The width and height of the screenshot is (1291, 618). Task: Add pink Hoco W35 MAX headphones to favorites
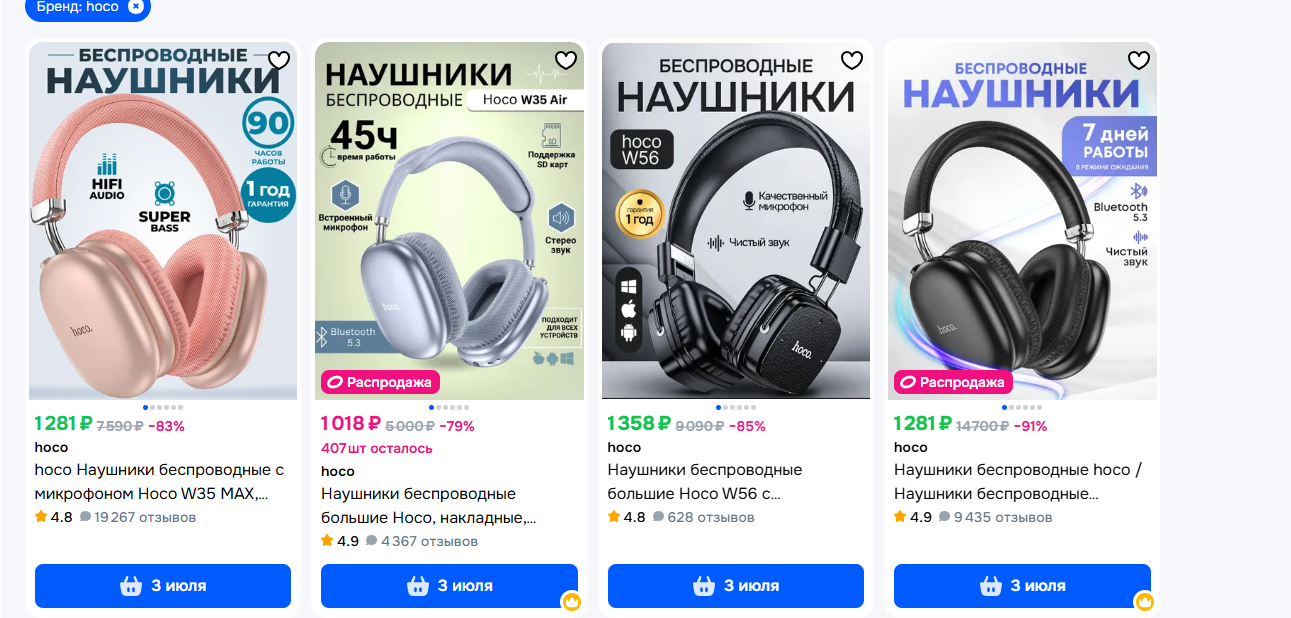point(279,61)
